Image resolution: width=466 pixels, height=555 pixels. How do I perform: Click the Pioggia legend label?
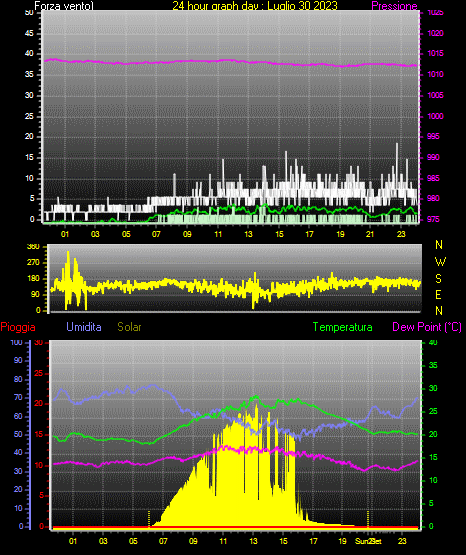(x=18, y=327)
